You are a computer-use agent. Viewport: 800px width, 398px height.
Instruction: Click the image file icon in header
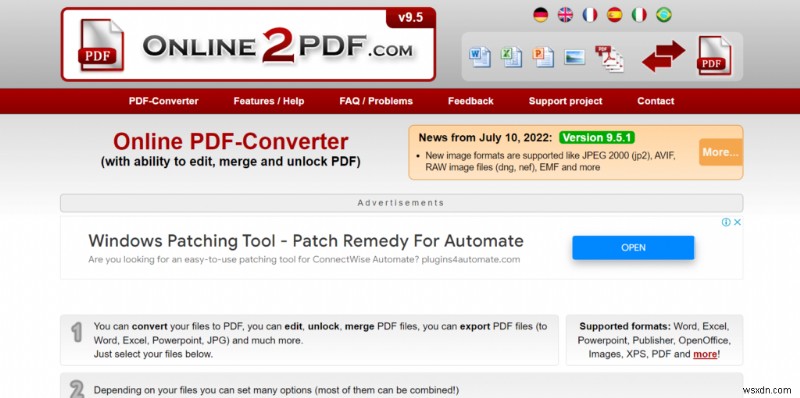(574, 57)
